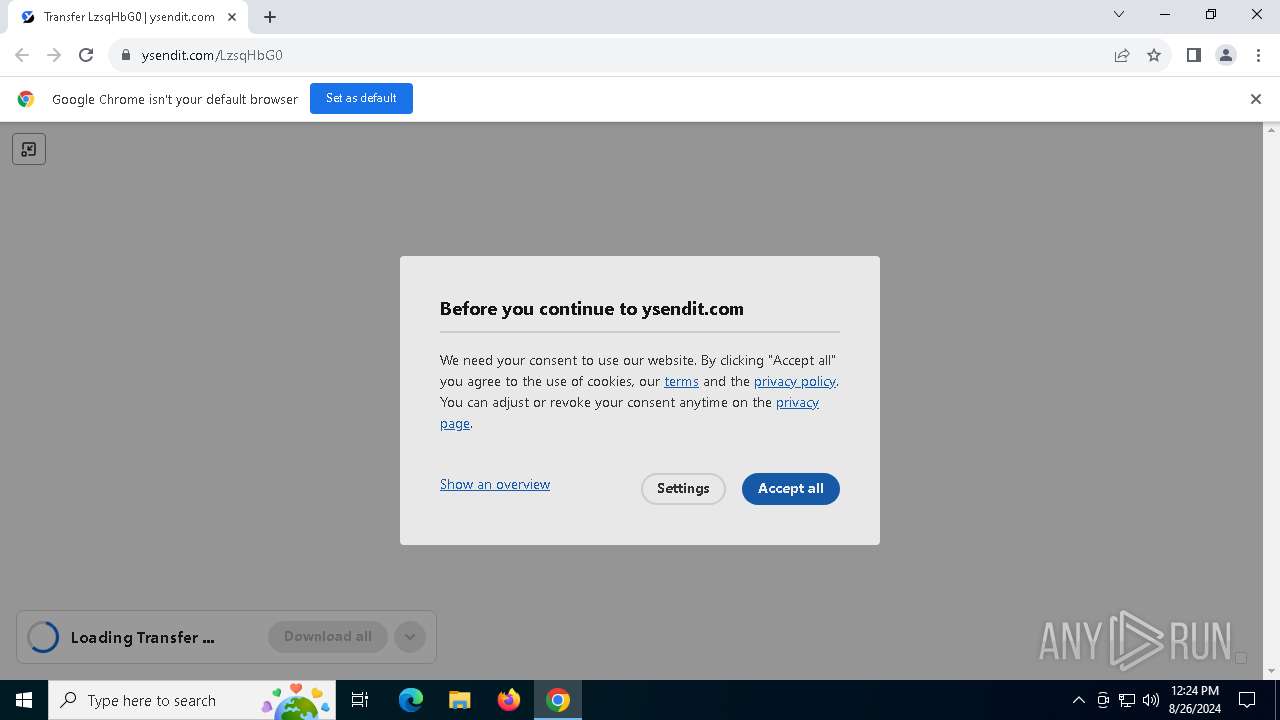
Task: Open Task View on taskbar
Action: coord(361,700)
